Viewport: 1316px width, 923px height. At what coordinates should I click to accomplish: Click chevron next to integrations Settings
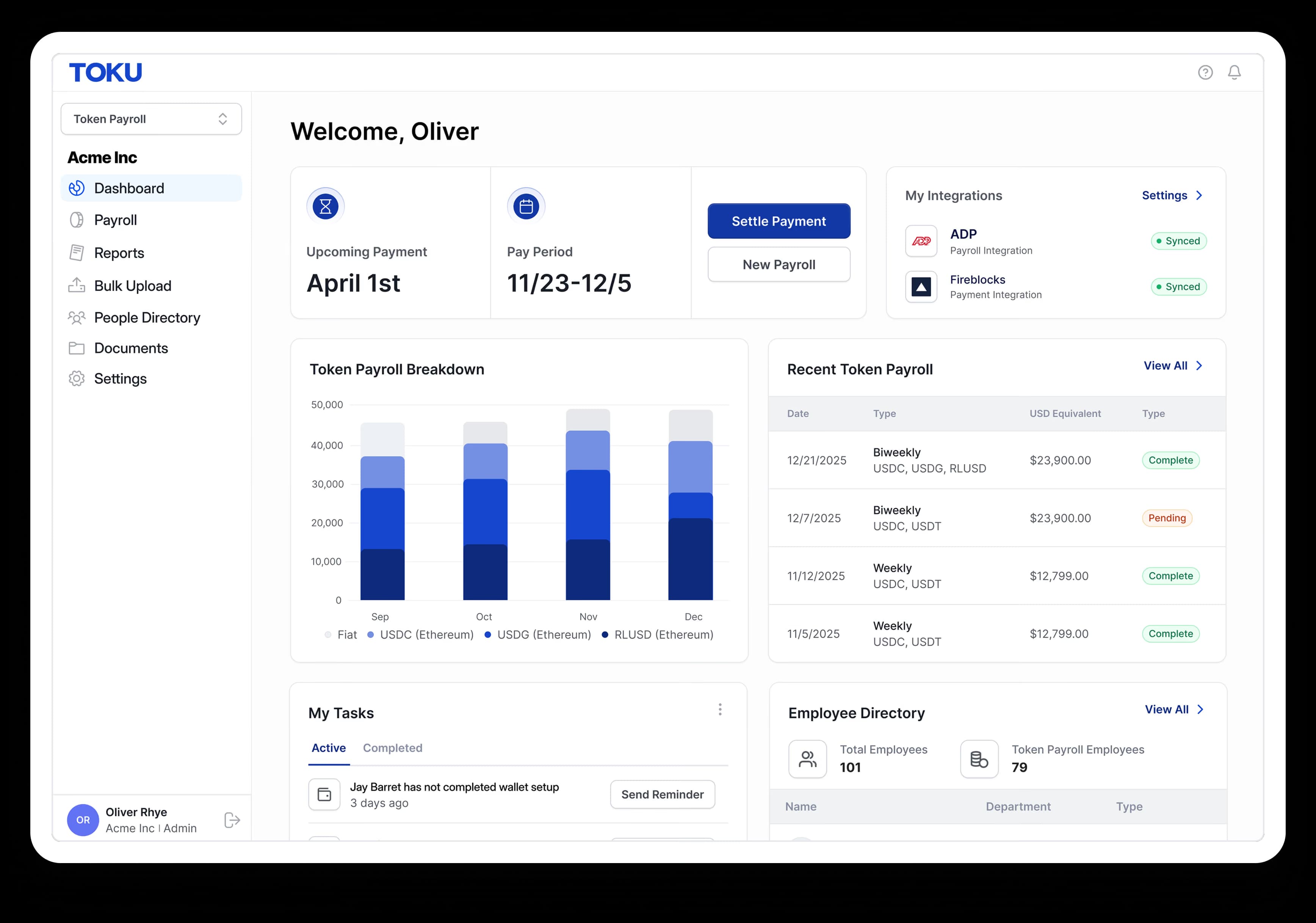[x=1199, y=196]
